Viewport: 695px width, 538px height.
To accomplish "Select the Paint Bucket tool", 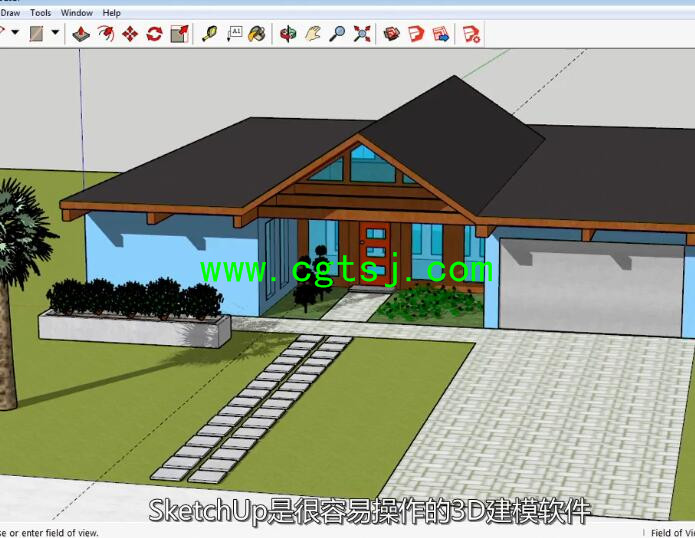I will click(257, 34).
